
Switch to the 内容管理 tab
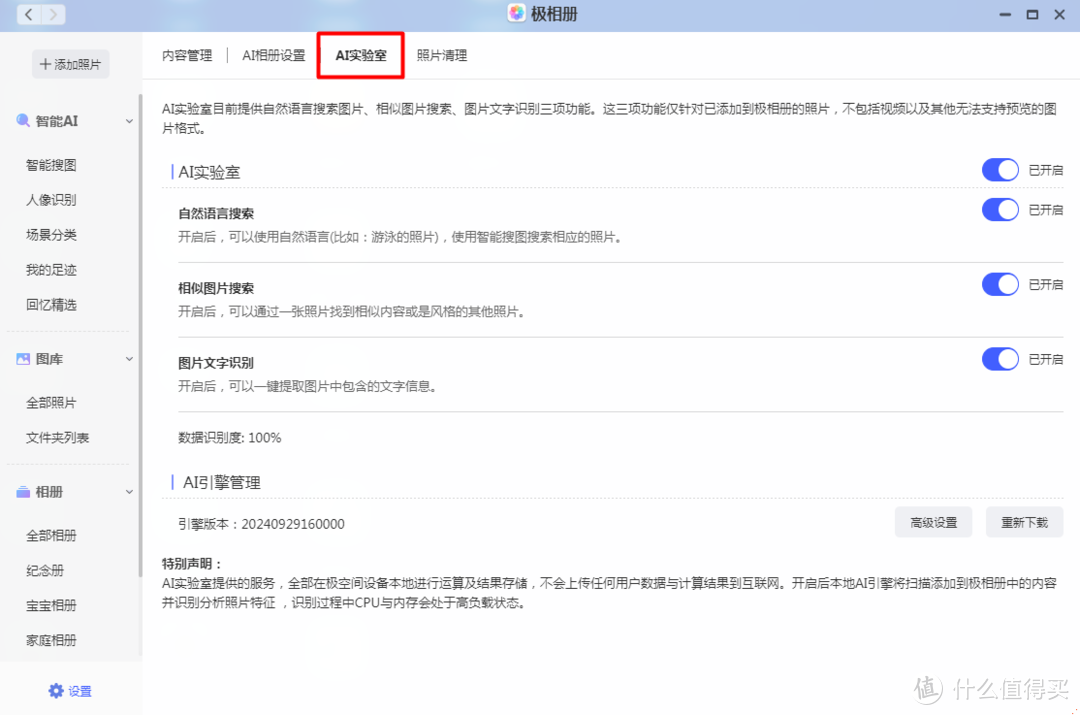[x=186, y=56]
